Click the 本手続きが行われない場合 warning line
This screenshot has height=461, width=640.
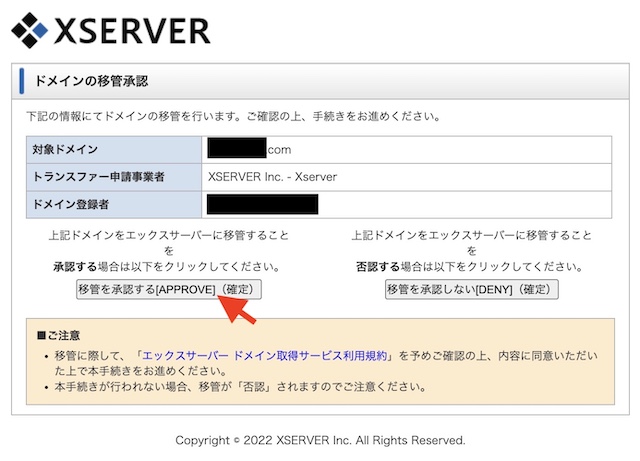point(240,386)
